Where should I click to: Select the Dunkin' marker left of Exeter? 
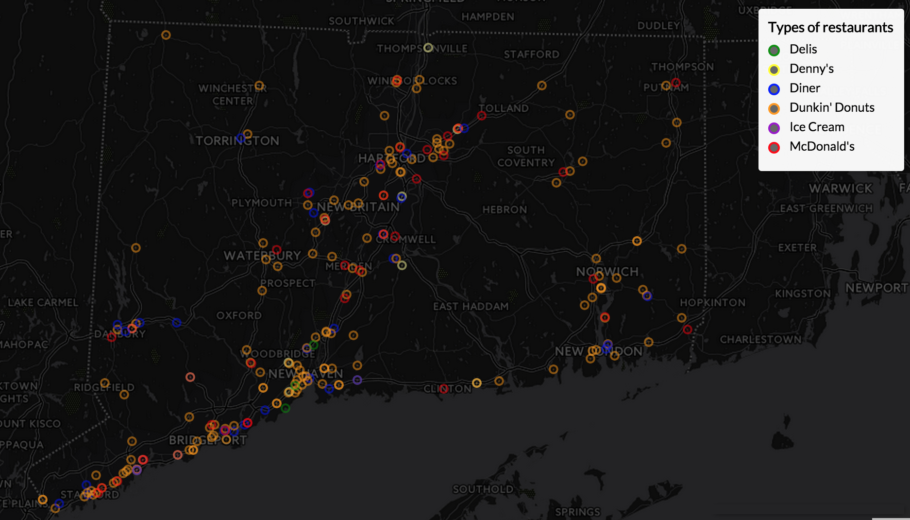pyautogui.click(x=681, y=248)
